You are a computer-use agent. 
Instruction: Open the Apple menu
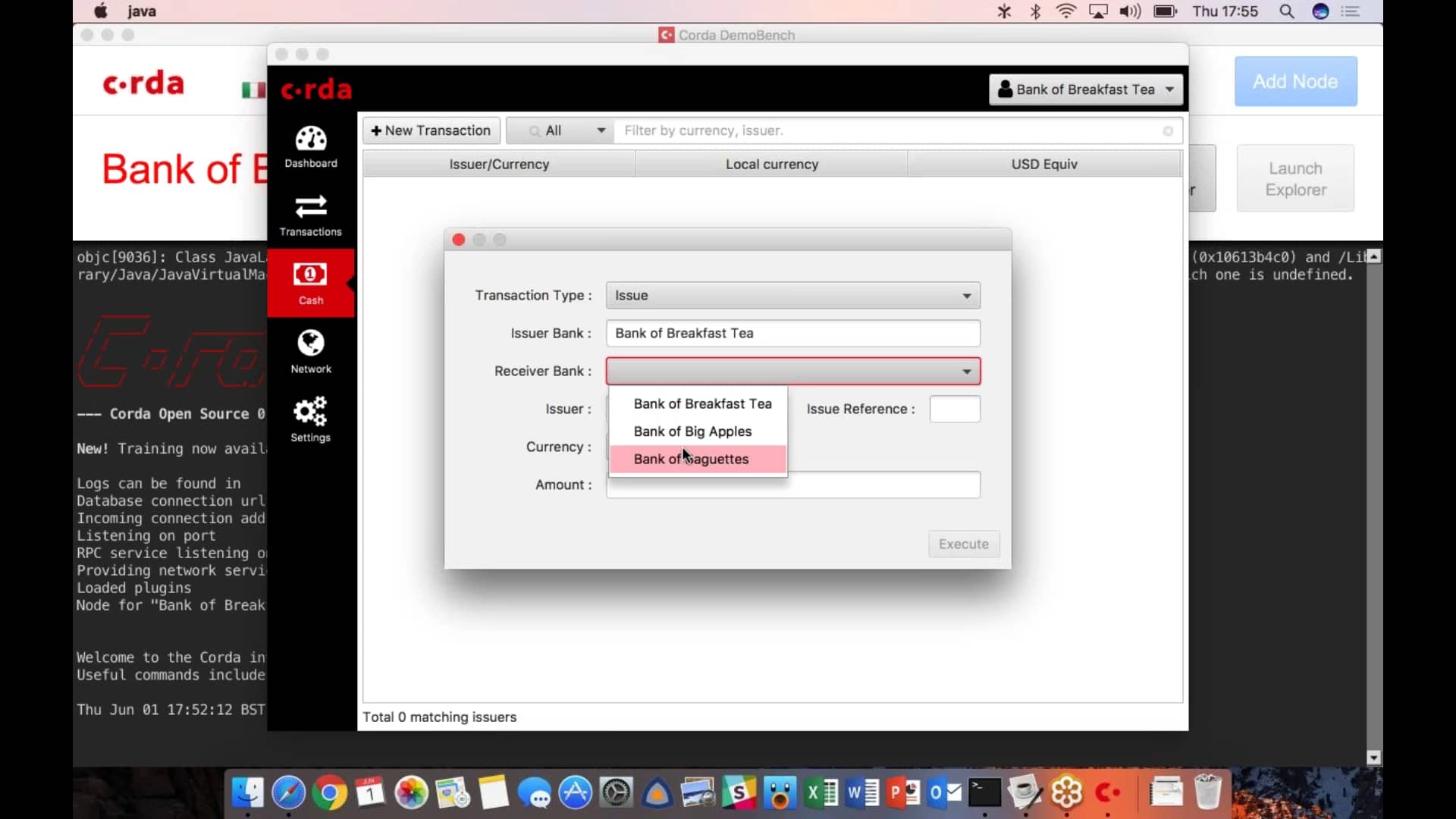(x=101, y=11)
